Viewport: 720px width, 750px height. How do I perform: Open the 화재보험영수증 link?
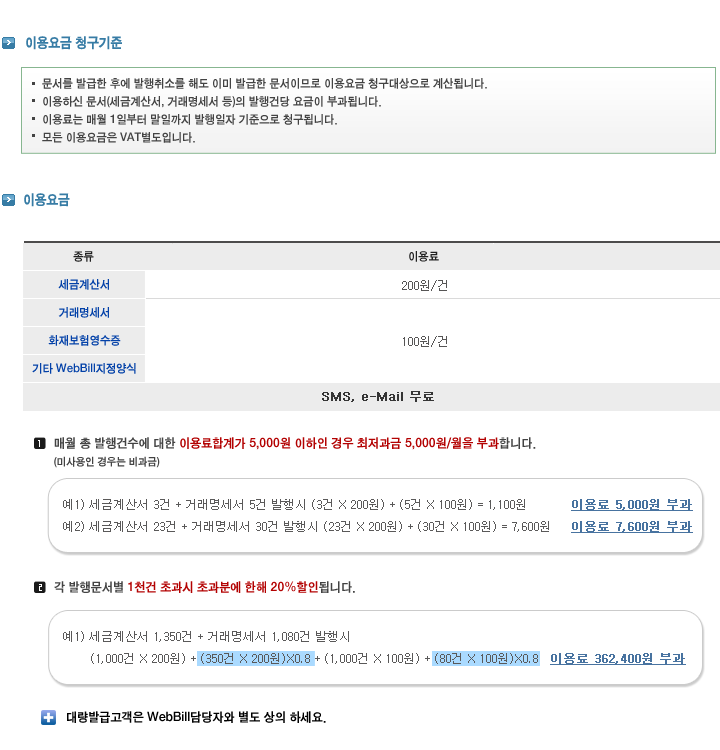tap(84, 340)
